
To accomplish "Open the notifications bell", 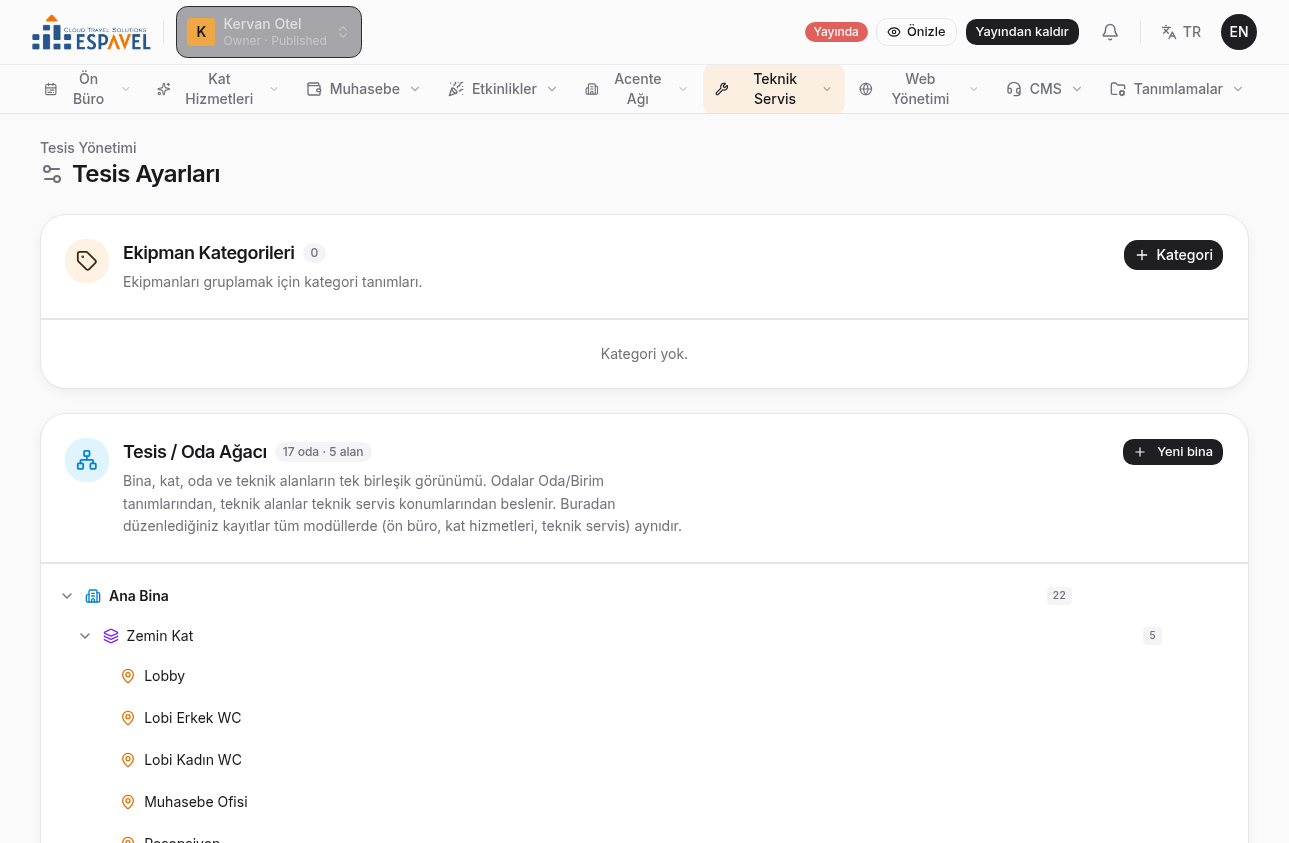I will (x=1110, y=32).
